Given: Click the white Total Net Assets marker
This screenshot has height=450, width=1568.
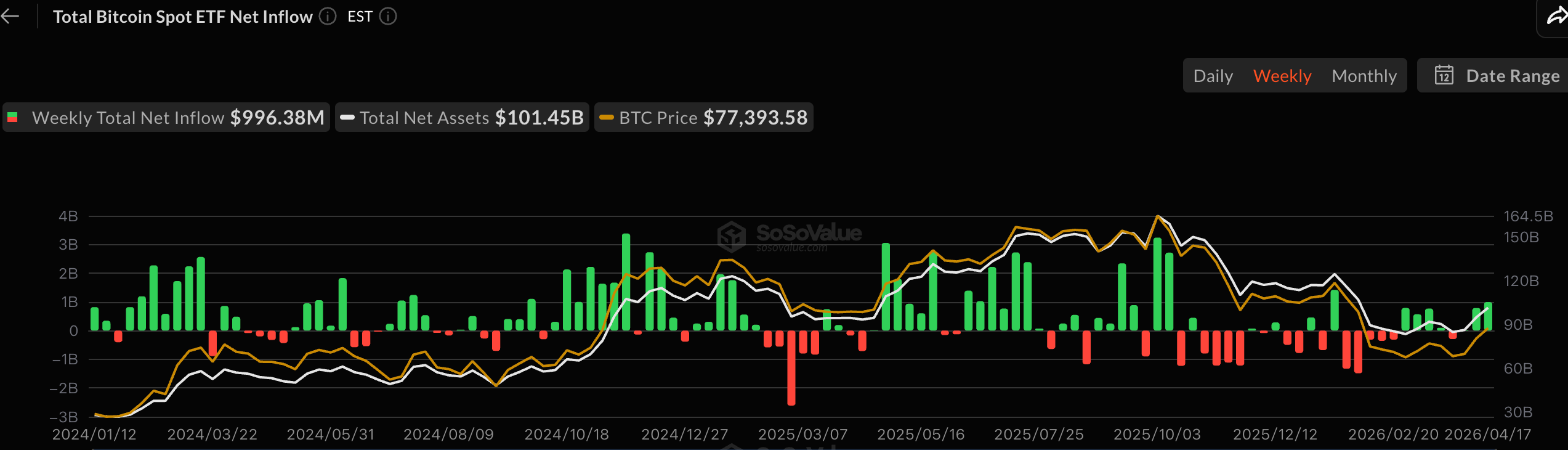Looking at the screenshot, I should point(347,118).
